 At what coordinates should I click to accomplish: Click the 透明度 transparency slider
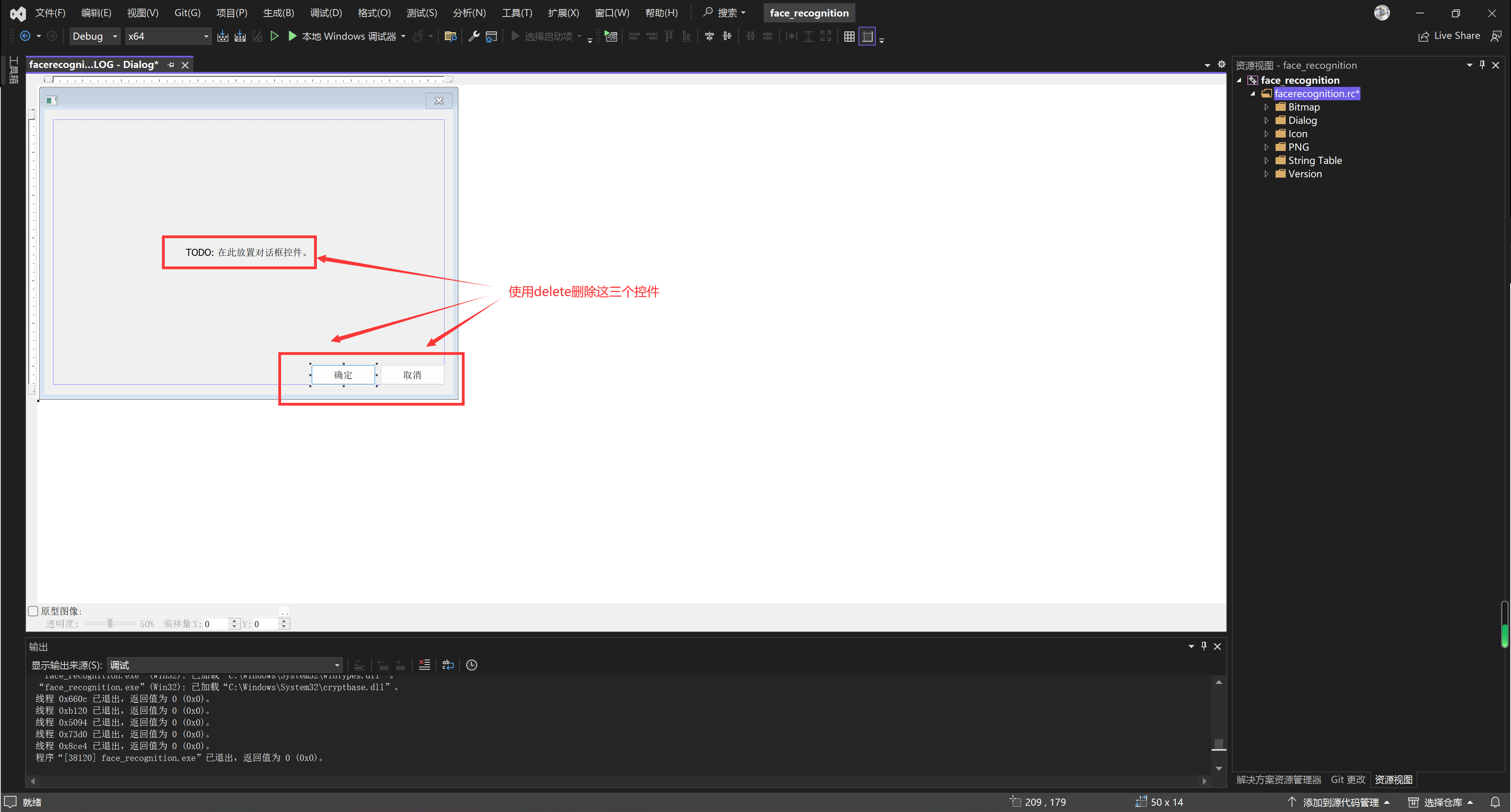click(110, 624)
